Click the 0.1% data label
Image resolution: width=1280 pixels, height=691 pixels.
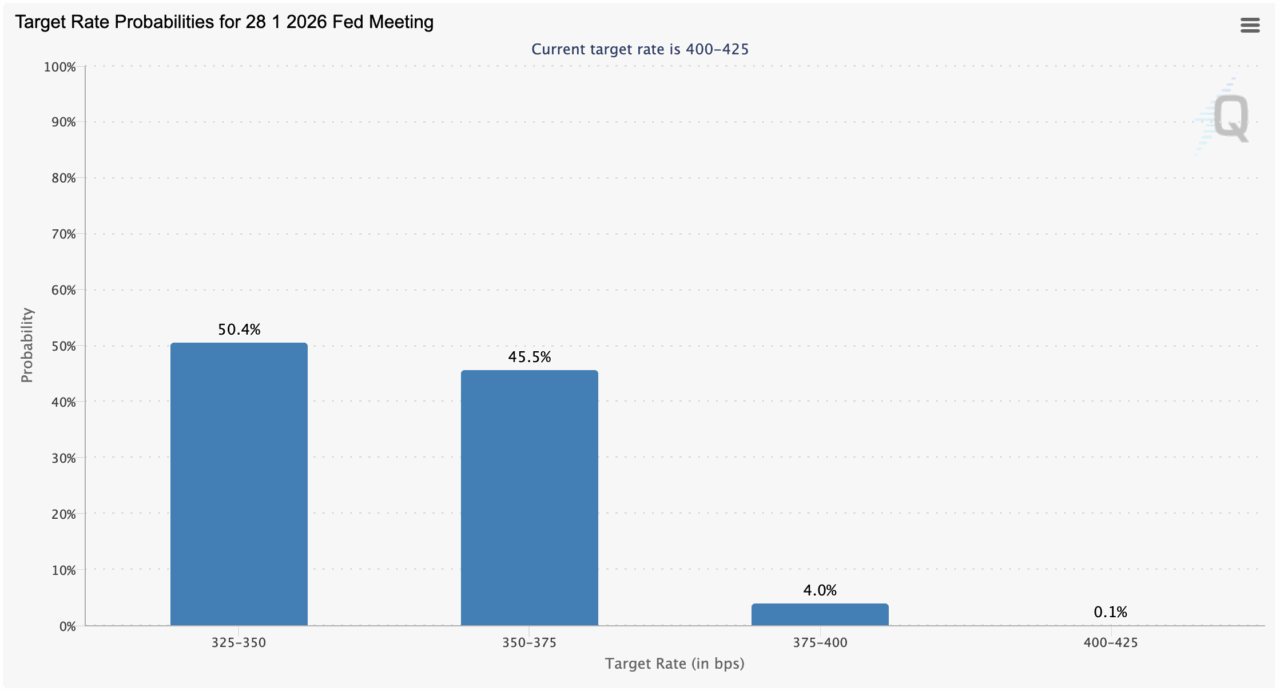[x=1110, y=612]
